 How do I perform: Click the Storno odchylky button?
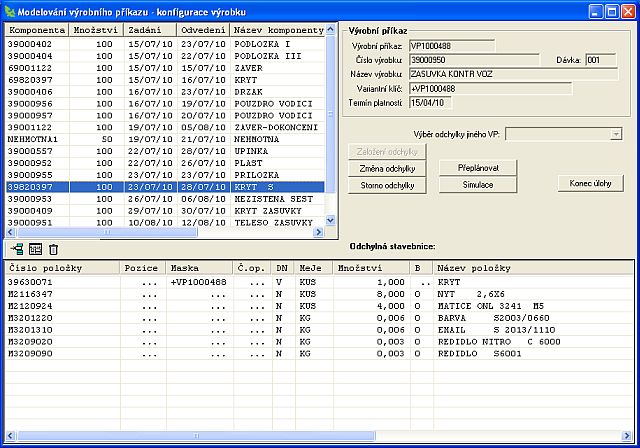[x=387, y=185]
